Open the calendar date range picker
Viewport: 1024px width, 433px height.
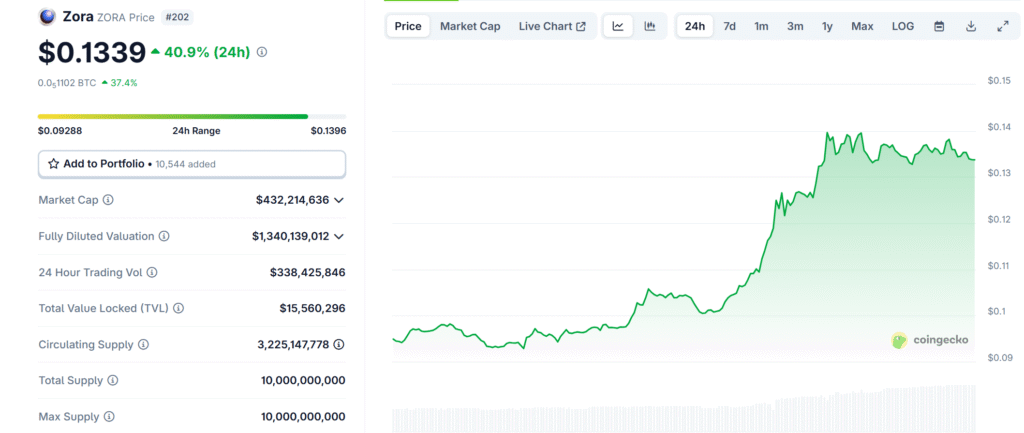(939, 26)
